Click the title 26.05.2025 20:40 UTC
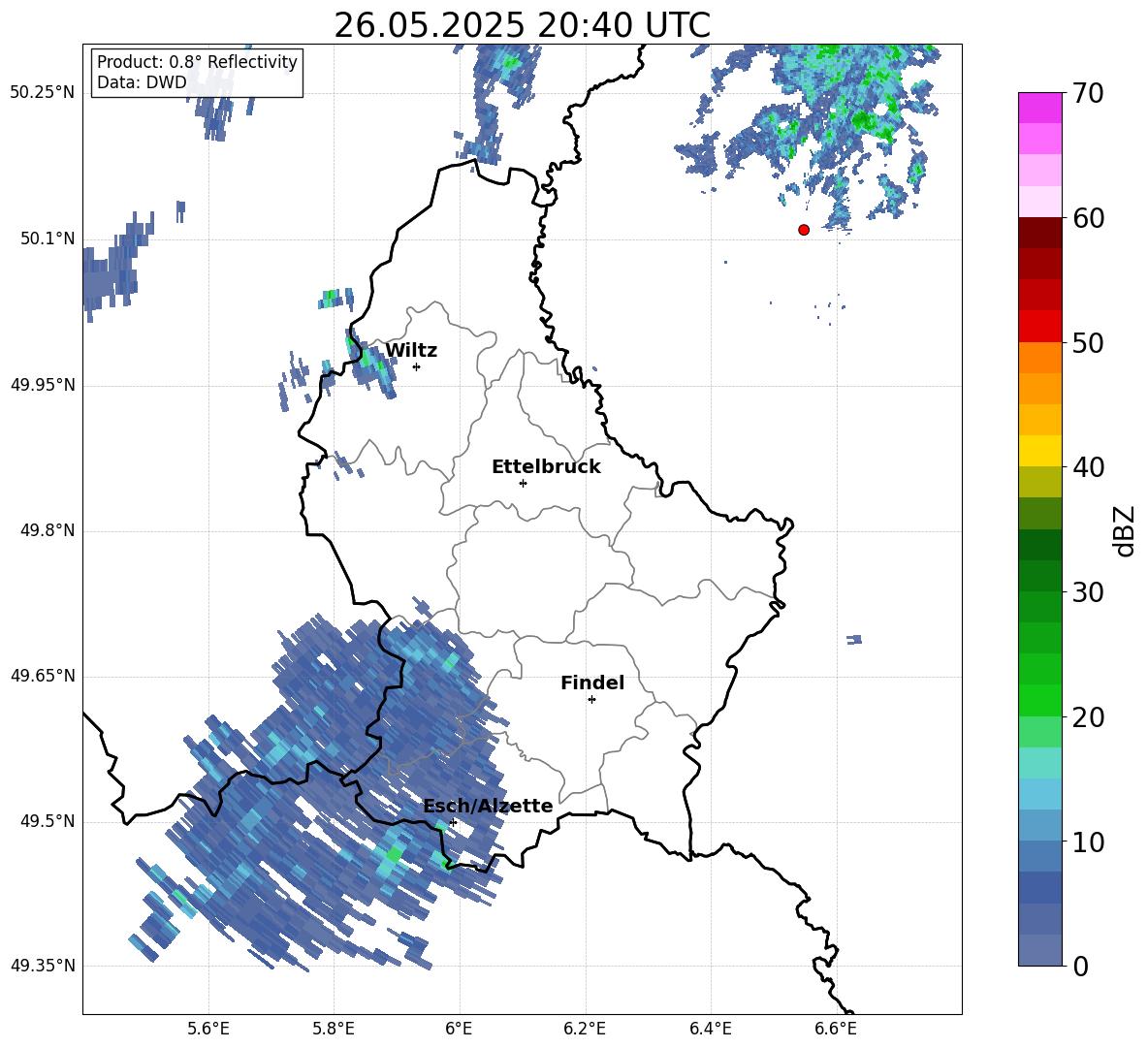This screenshot has height=1048, width=1148. 522,25
